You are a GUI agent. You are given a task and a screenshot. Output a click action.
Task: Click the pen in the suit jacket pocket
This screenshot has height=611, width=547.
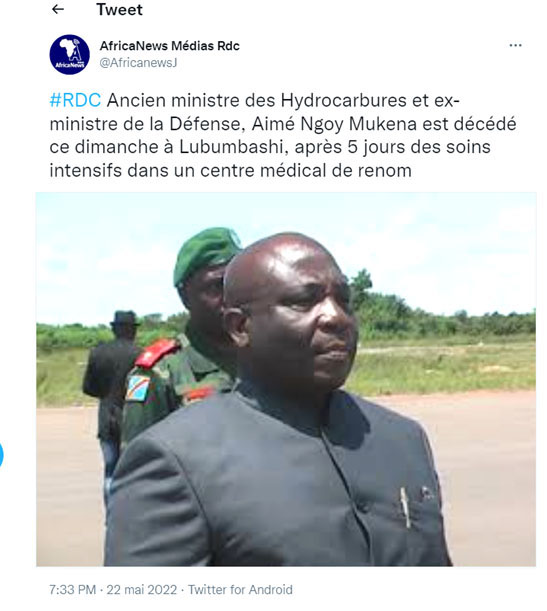pos(405,507)
